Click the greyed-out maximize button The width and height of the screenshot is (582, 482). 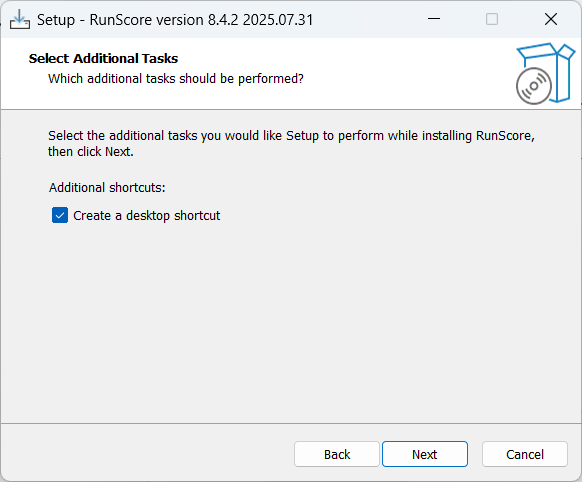pyautogui.click(x=492, y=19)
